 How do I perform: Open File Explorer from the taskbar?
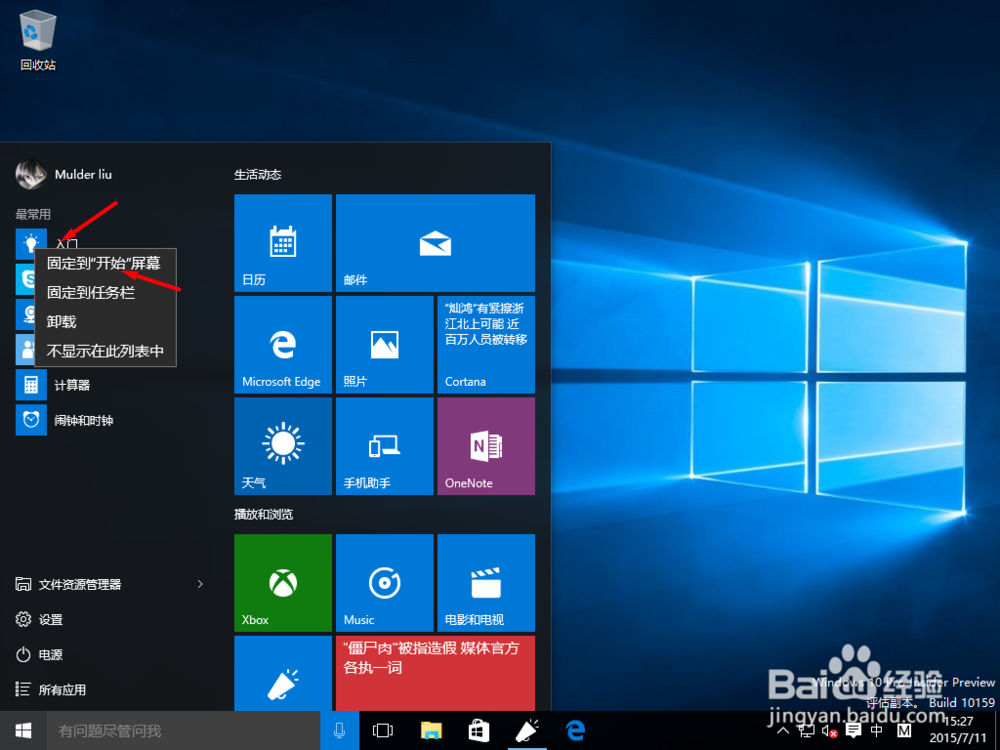click(431, 730)
